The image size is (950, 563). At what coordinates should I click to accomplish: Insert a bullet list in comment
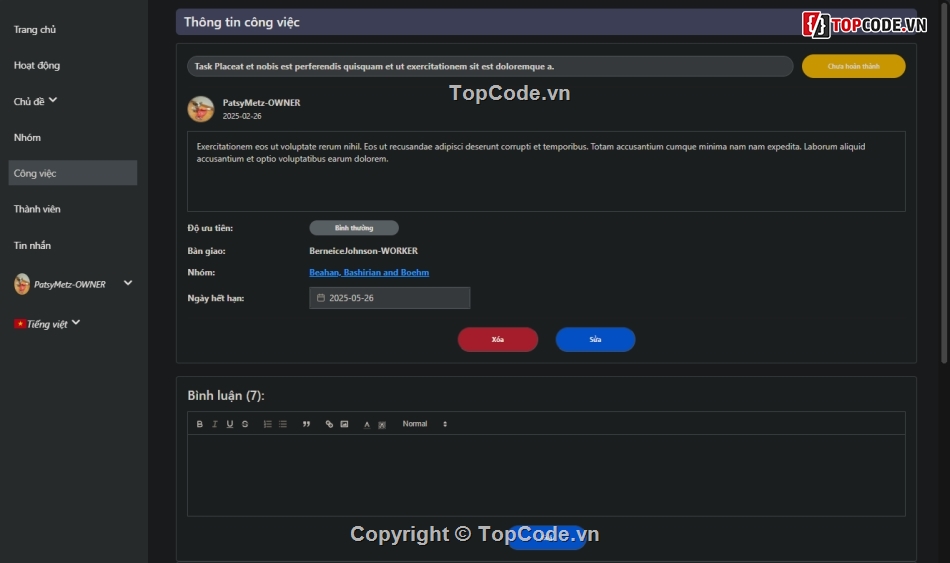(x=283, y=424)
